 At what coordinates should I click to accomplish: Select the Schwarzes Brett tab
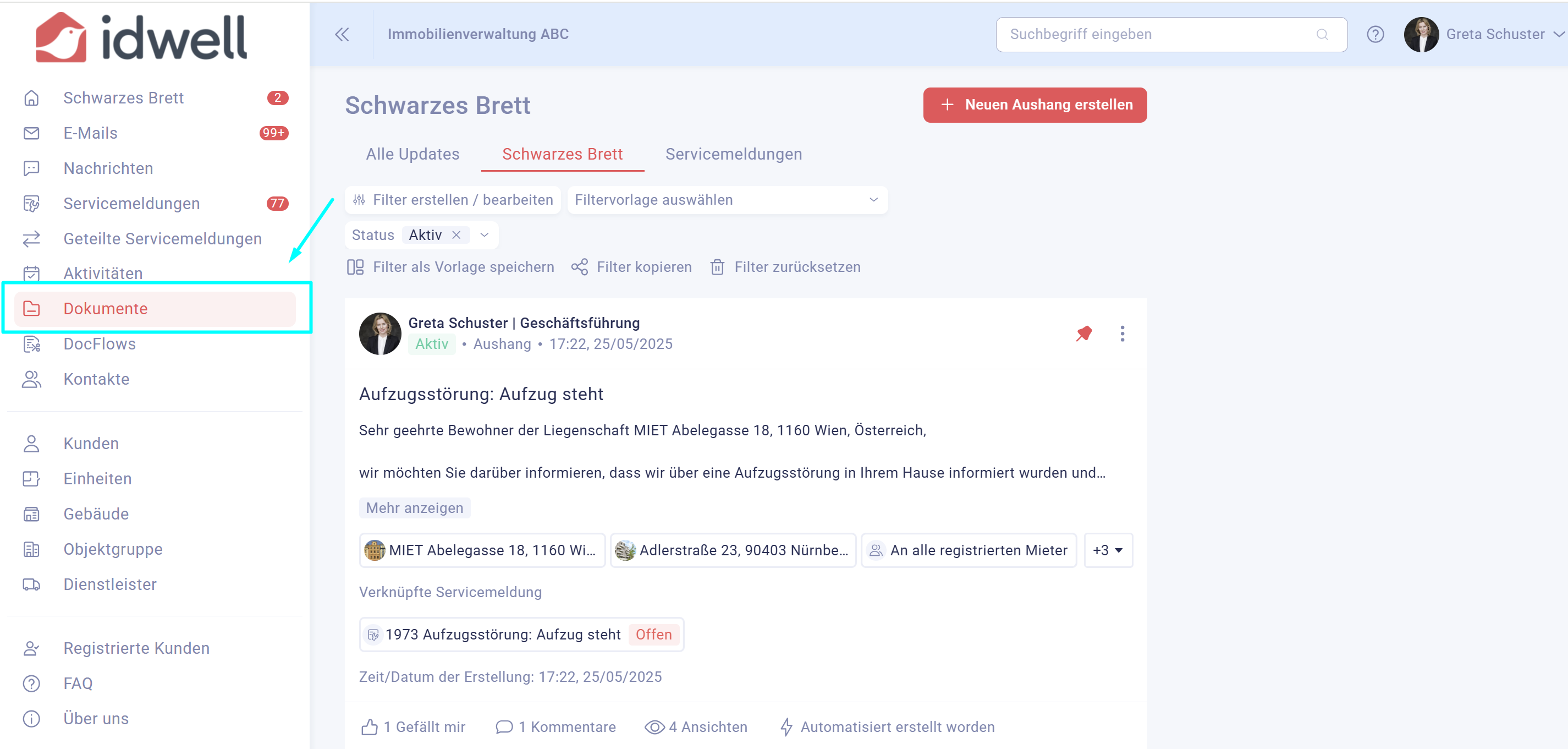[563, 154]
